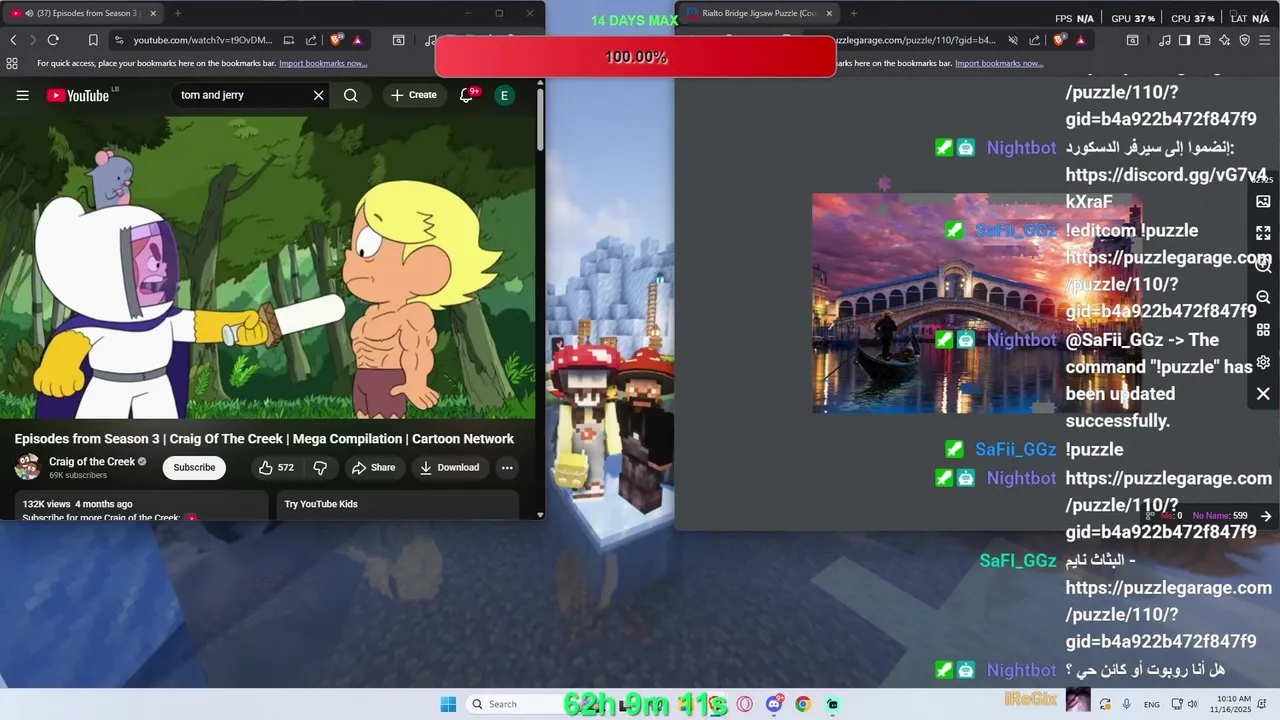The image size is (1280, 720).
Task: Click 'Import bookmarks now...' in the puzzle window
Action: pyautogui.click(x=999, y=63)
